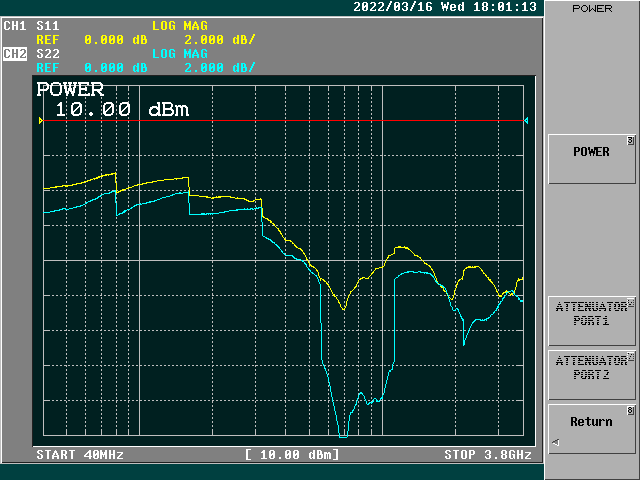Go back with the Return softkey
This screenshot has width=640, height=480.
(591, 429)
